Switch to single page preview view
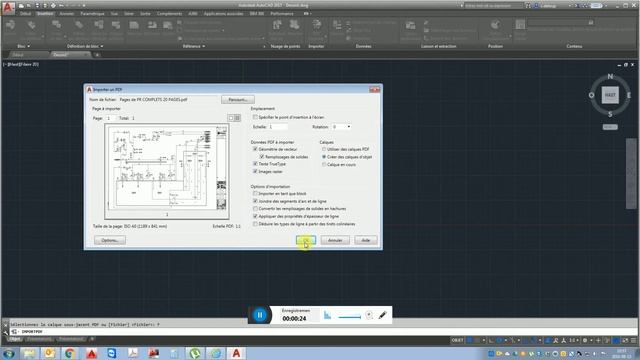Viewport: 640px width, 360px height. [231, 118]
